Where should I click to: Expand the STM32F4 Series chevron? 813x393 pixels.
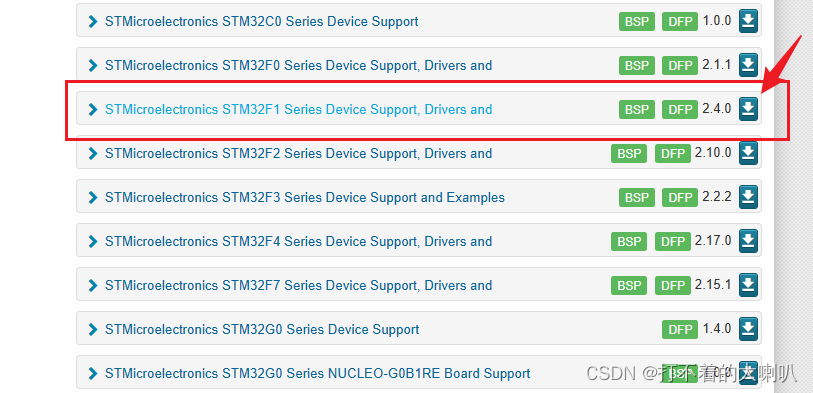coord(93,242)
